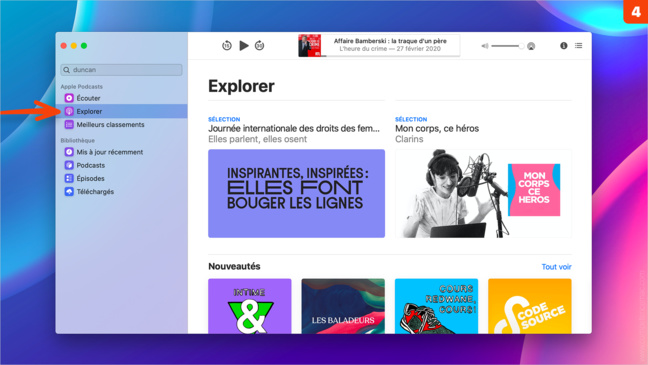
Task: Click the now playing episode artwork
Action: (310, 45)
